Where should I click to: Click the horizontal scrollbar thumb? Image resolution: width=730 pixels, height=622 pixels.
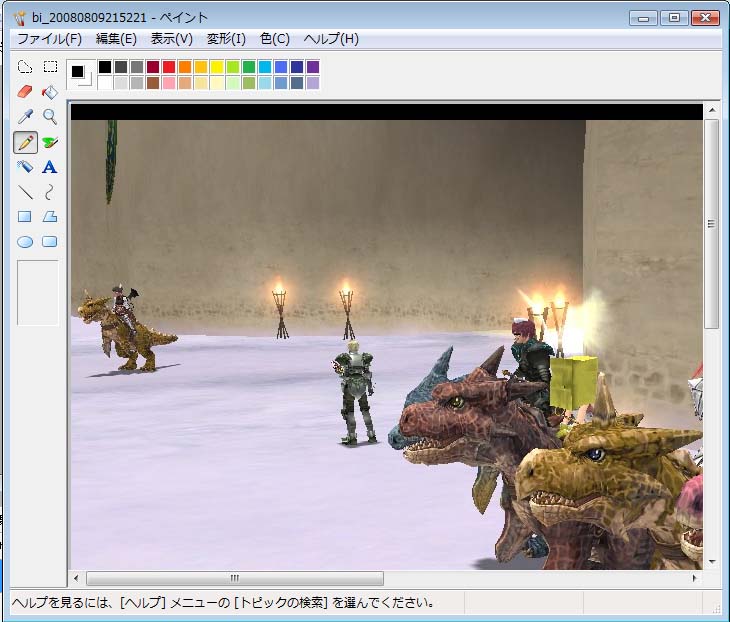tap(235, 578)
